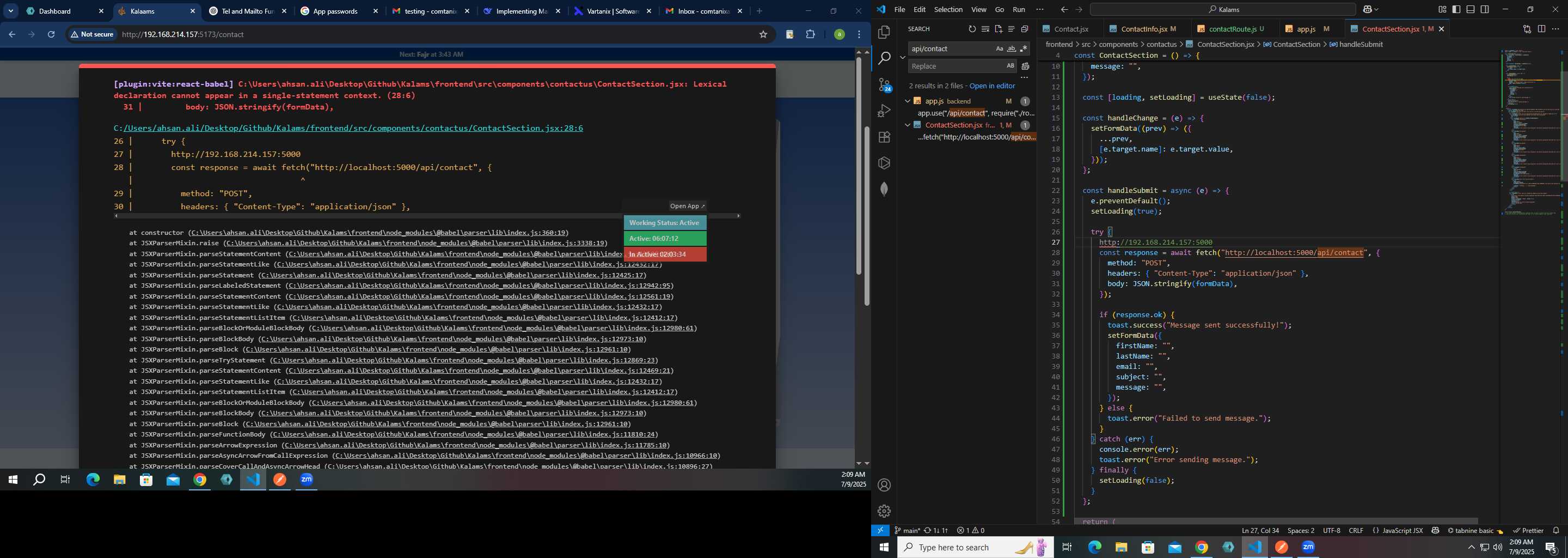Open the overflow menu after Run
Image resolution: width=1568 pixels, height=558 pixels.
(1040, 10)
